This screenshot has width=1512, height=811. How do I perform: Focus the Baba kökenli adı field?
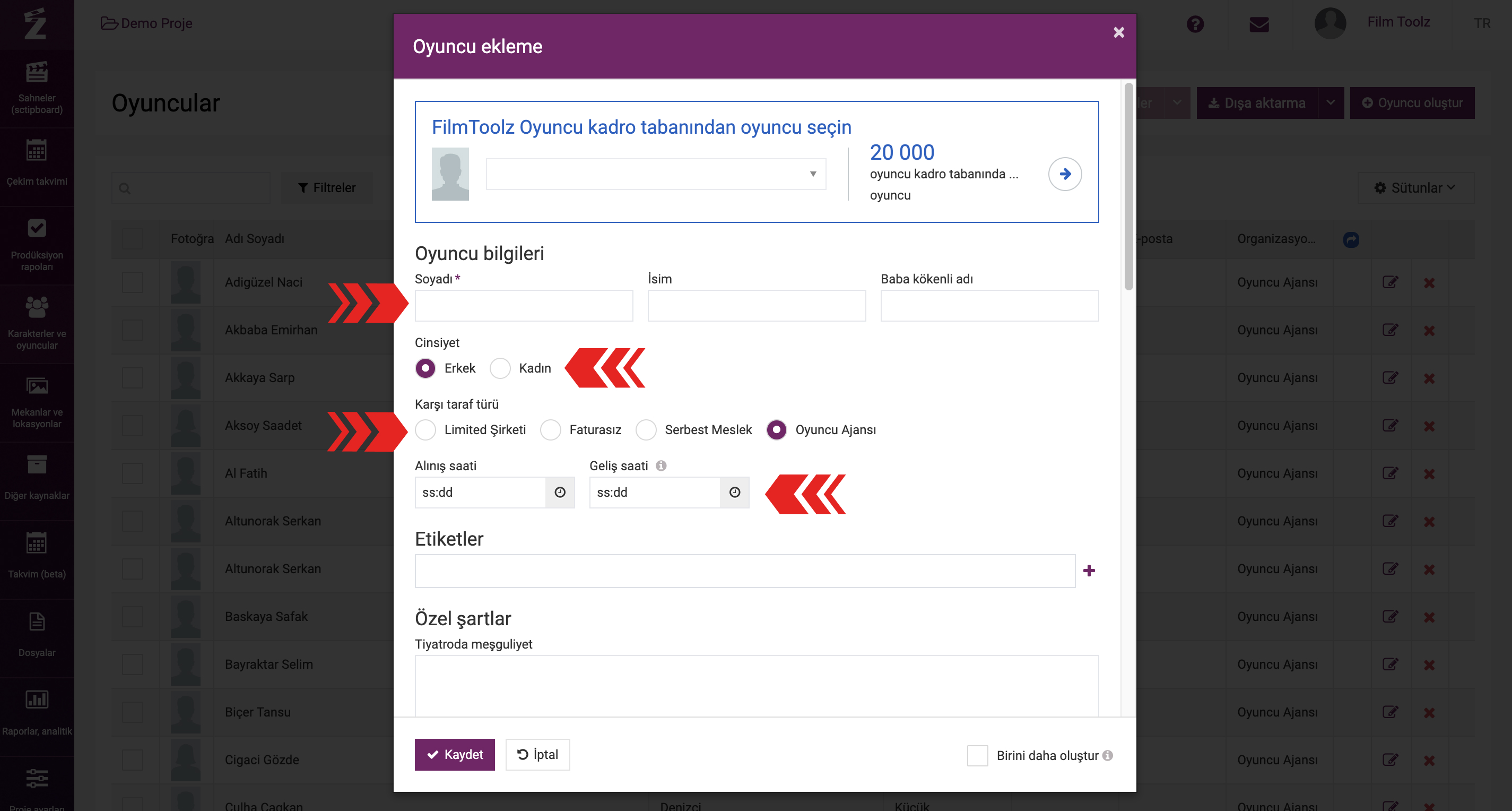click(x=989, y=305)
